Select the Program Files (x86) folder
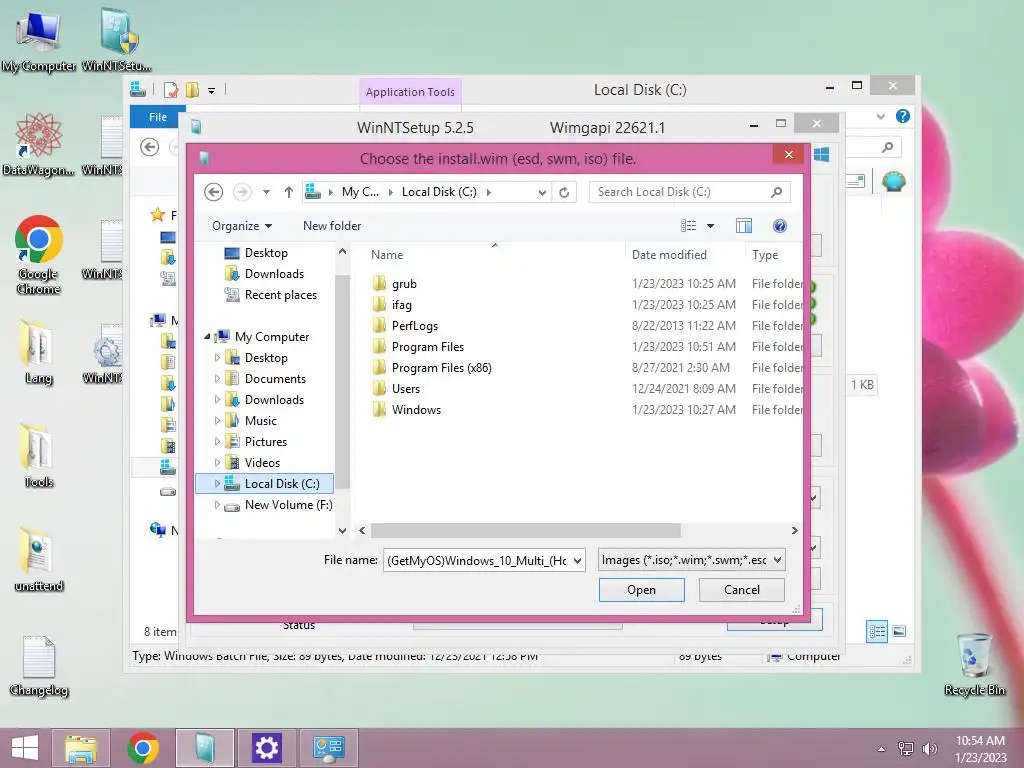The height and width of the screenshot is (768, 1024). pos(441,368)
